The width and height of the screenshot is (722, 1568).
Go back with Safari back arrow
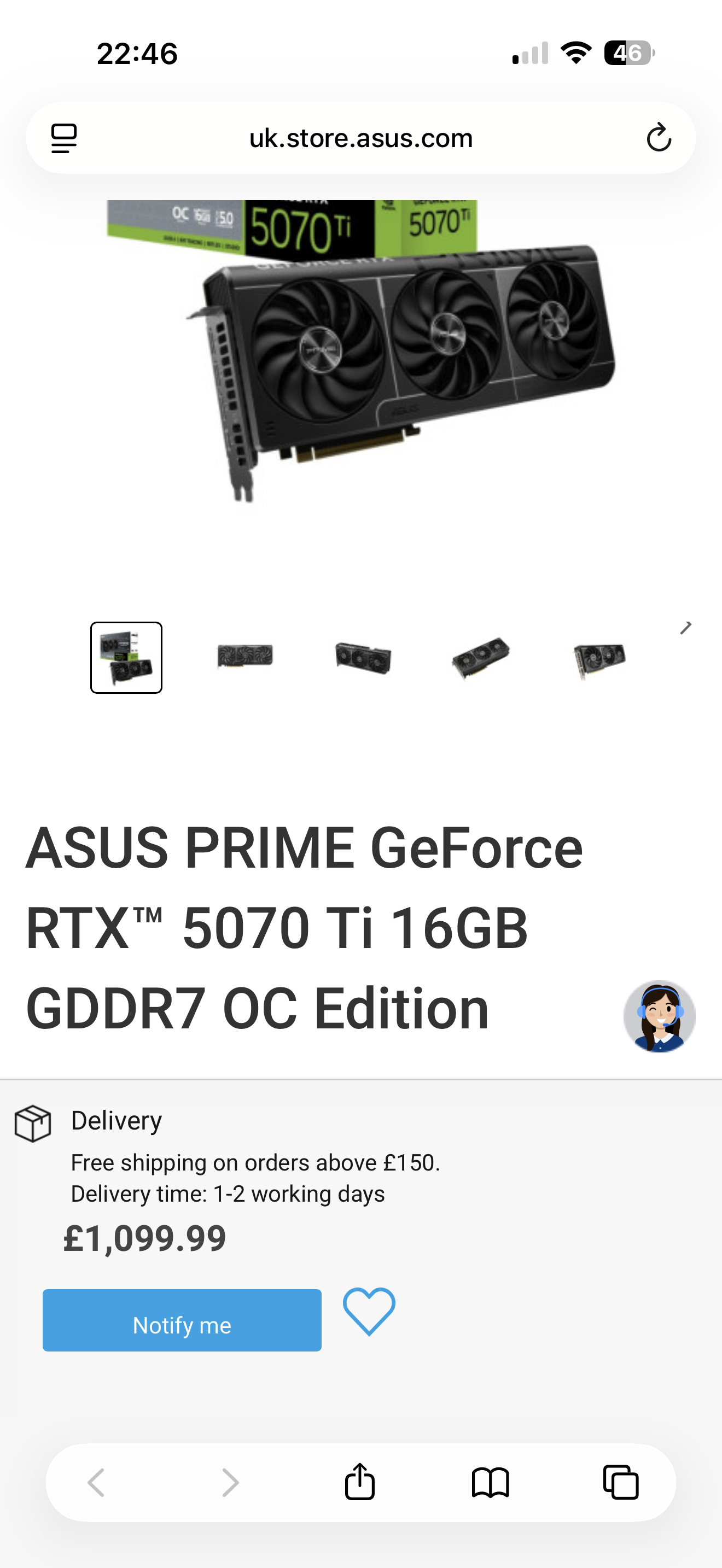pyautogui.click(x=97, y=1482)
